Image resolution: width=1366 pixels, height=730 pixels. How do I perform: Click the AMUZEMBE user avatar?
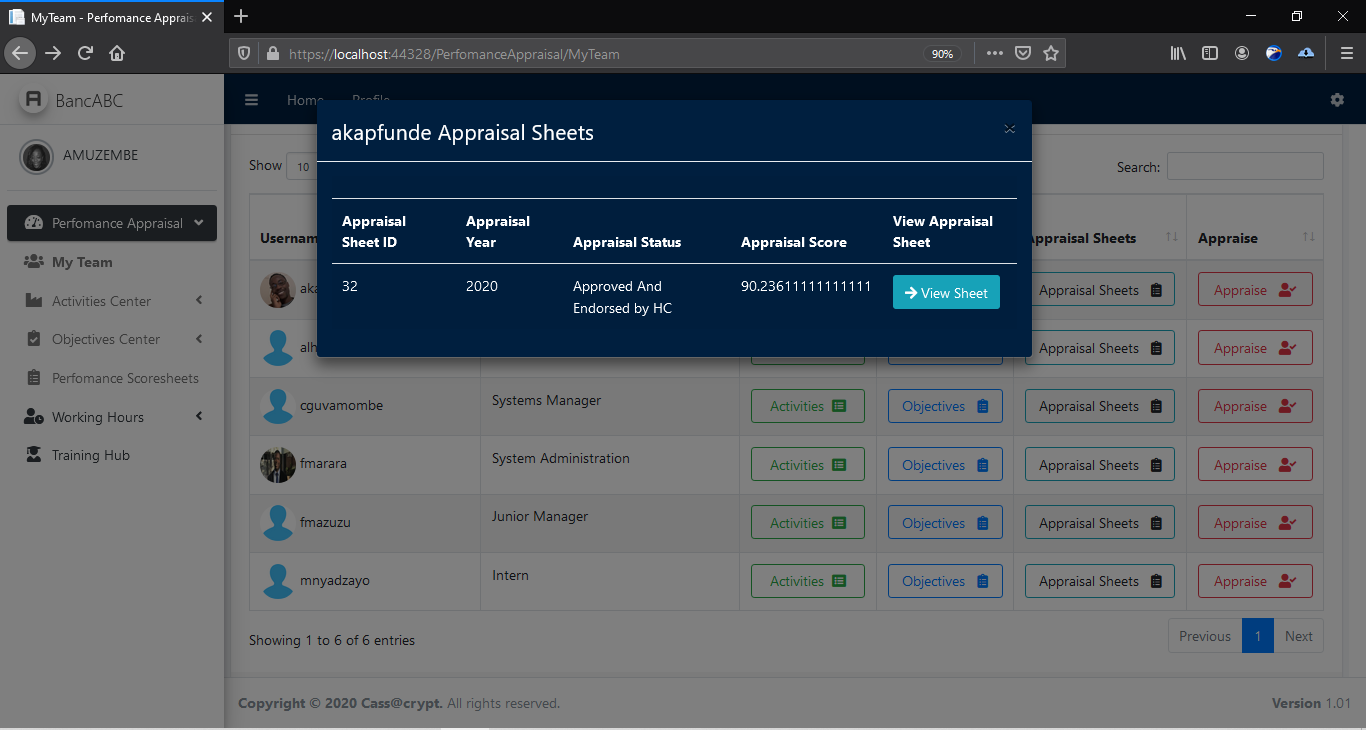[x=37, y=156]
